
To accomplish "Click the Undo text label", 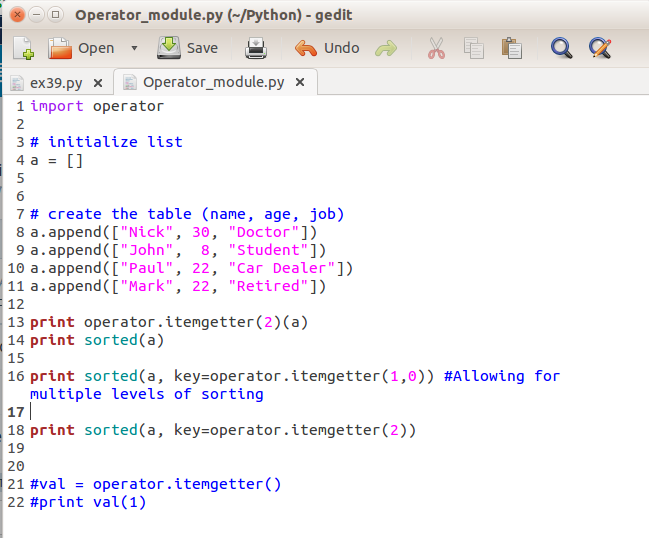I will tap(341, 48).
